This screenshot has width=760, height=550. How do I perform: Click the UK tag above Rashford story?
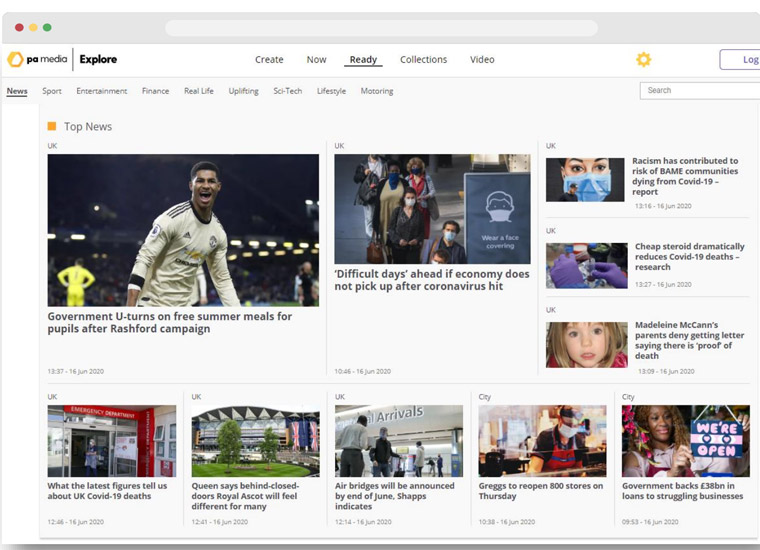52,145
